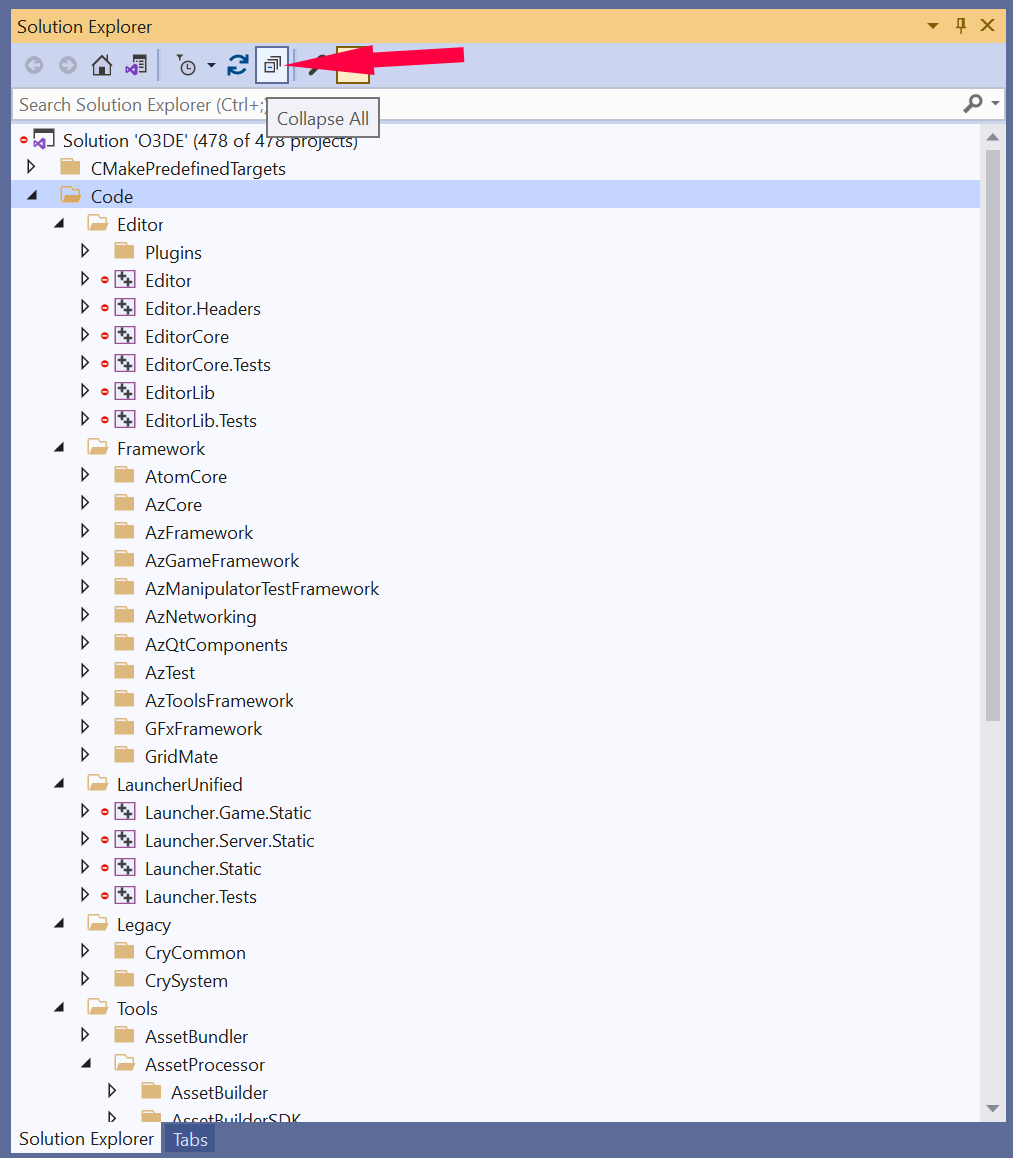Click the EditorLib project icon

pyautogui.click(x=125, y=391)
